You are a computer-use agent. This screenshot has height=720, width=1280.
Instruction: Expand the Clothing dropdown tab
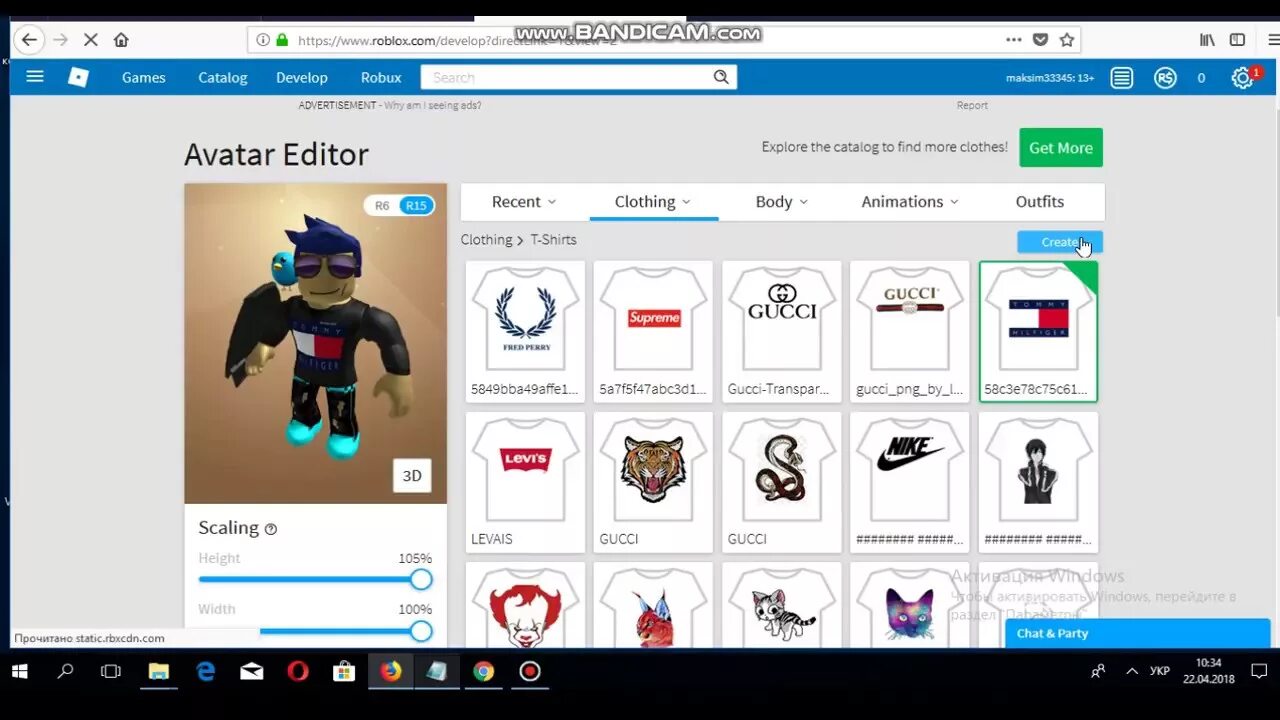653,201
